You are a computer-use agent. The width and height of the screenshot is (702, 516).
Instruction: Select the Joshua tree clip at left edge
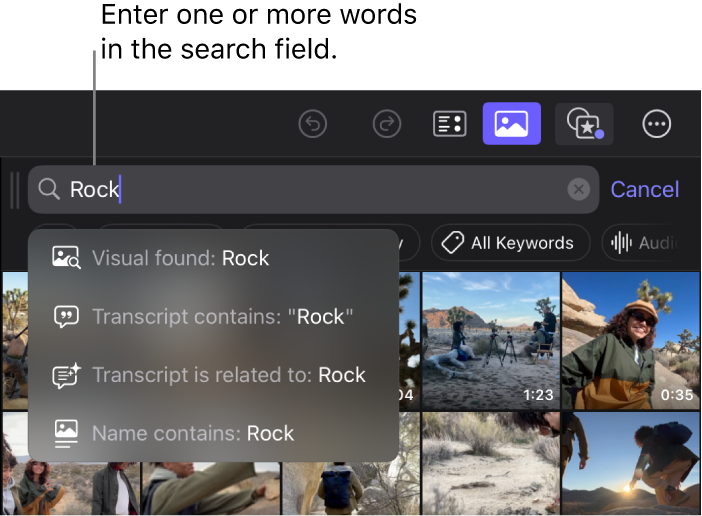point(15,341)
